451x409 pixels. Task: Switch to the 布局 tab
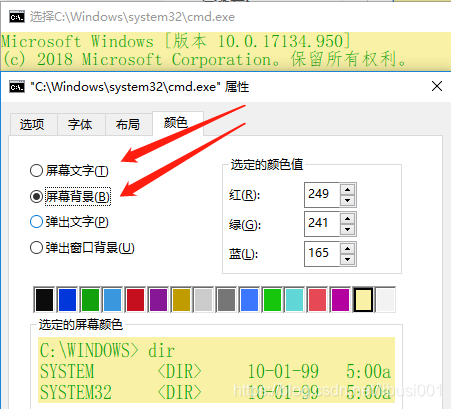click(128, 124)
